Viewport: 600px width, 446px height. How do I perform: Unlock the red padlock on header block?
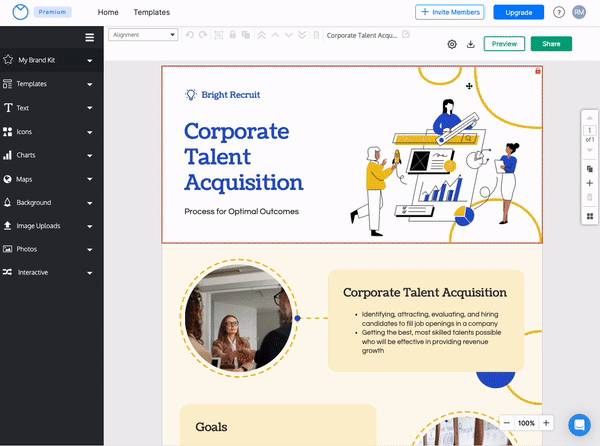tap(538, 71)
